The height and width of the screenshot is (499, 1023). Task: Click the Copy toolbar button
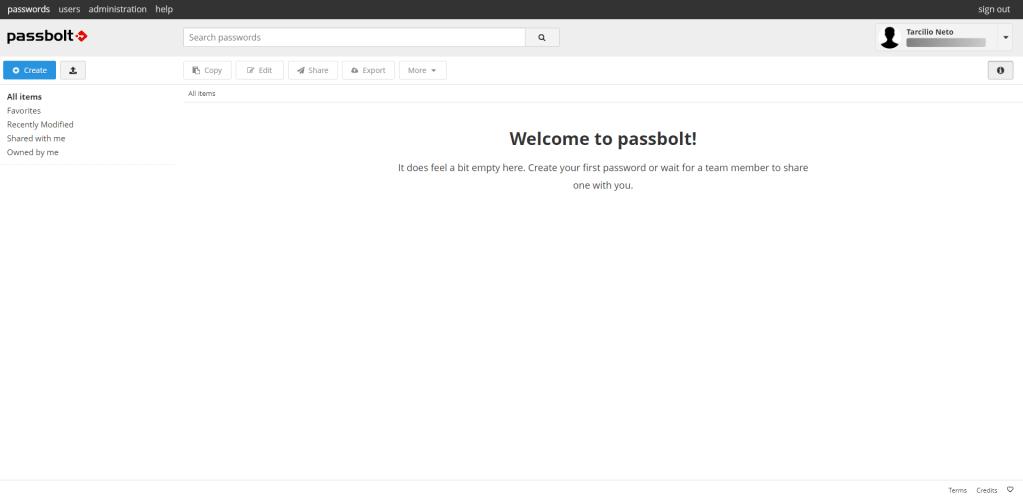pos(207,70)
